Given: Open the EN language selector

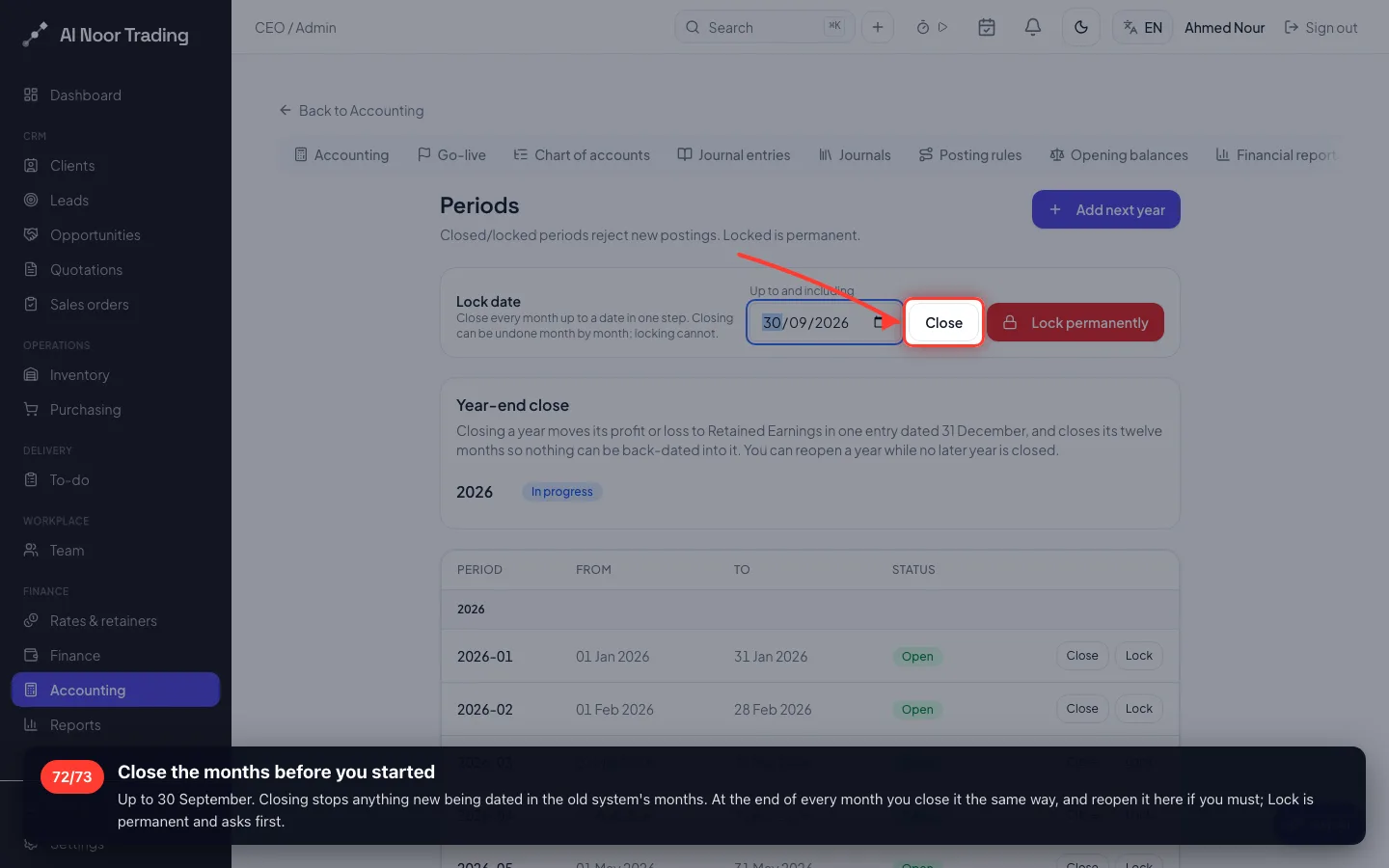Looking at the screenshot, I should tap(1143, 28).
